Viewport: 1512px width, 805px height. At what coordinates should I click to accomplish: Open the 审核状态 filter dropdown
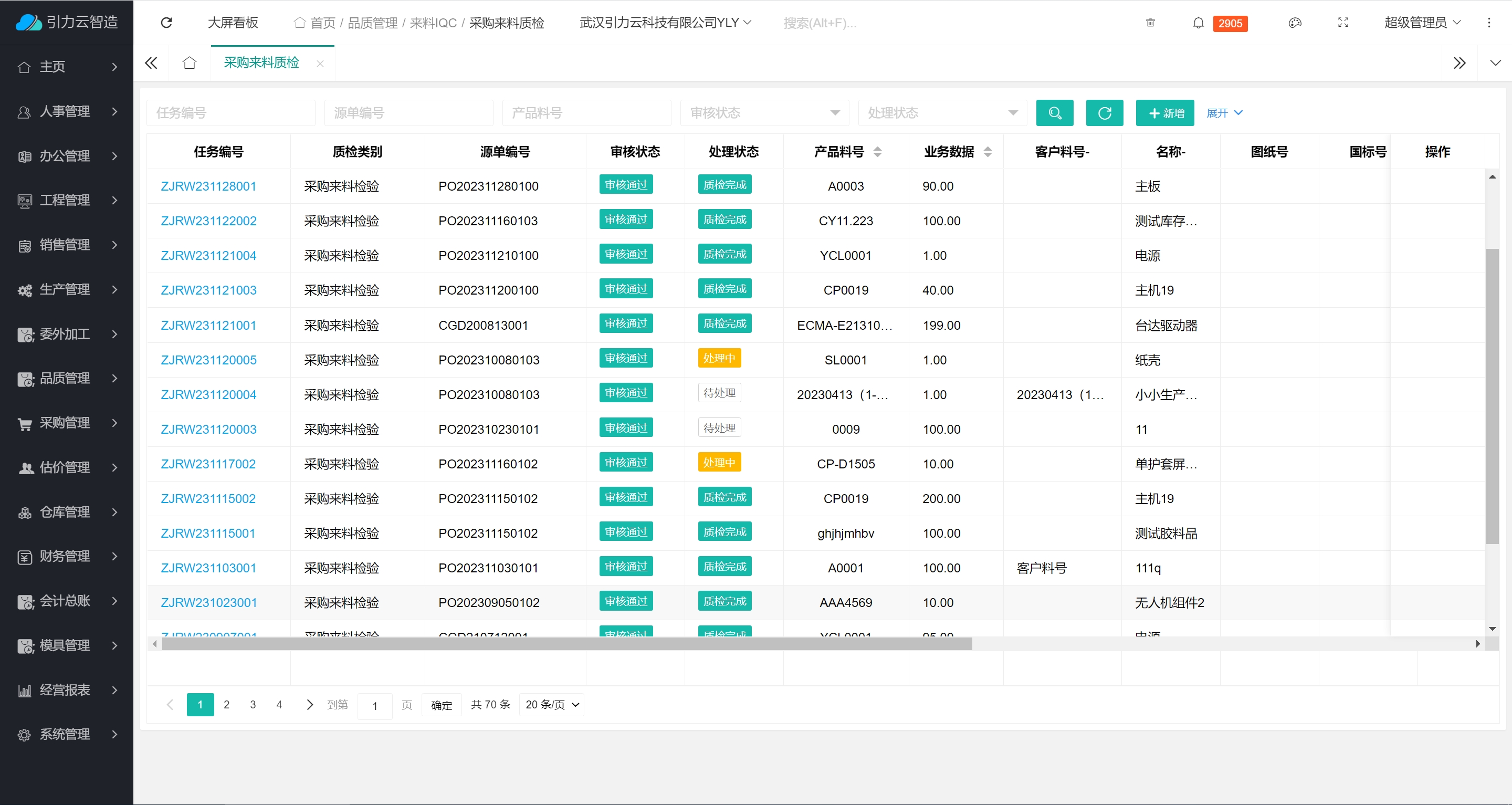(764, 113)
